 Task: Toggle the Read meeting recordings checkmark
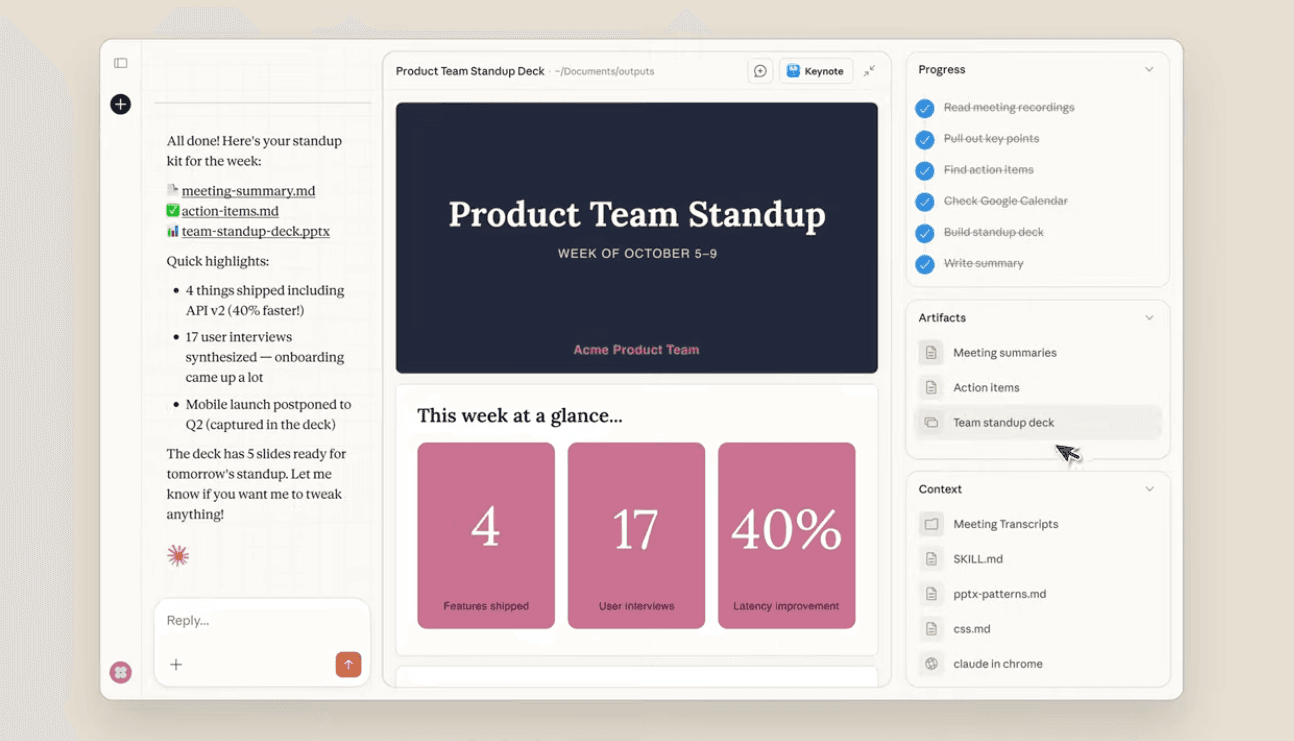point(925,108)
